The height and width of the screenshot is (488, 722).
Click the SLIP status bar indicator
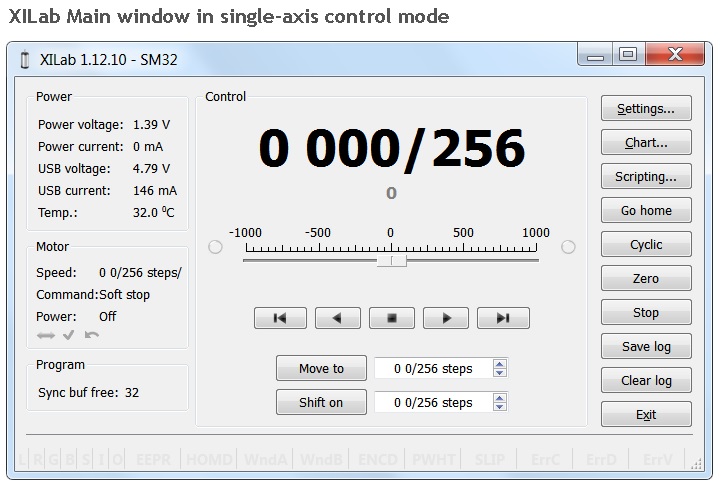(x=489, y=459)
